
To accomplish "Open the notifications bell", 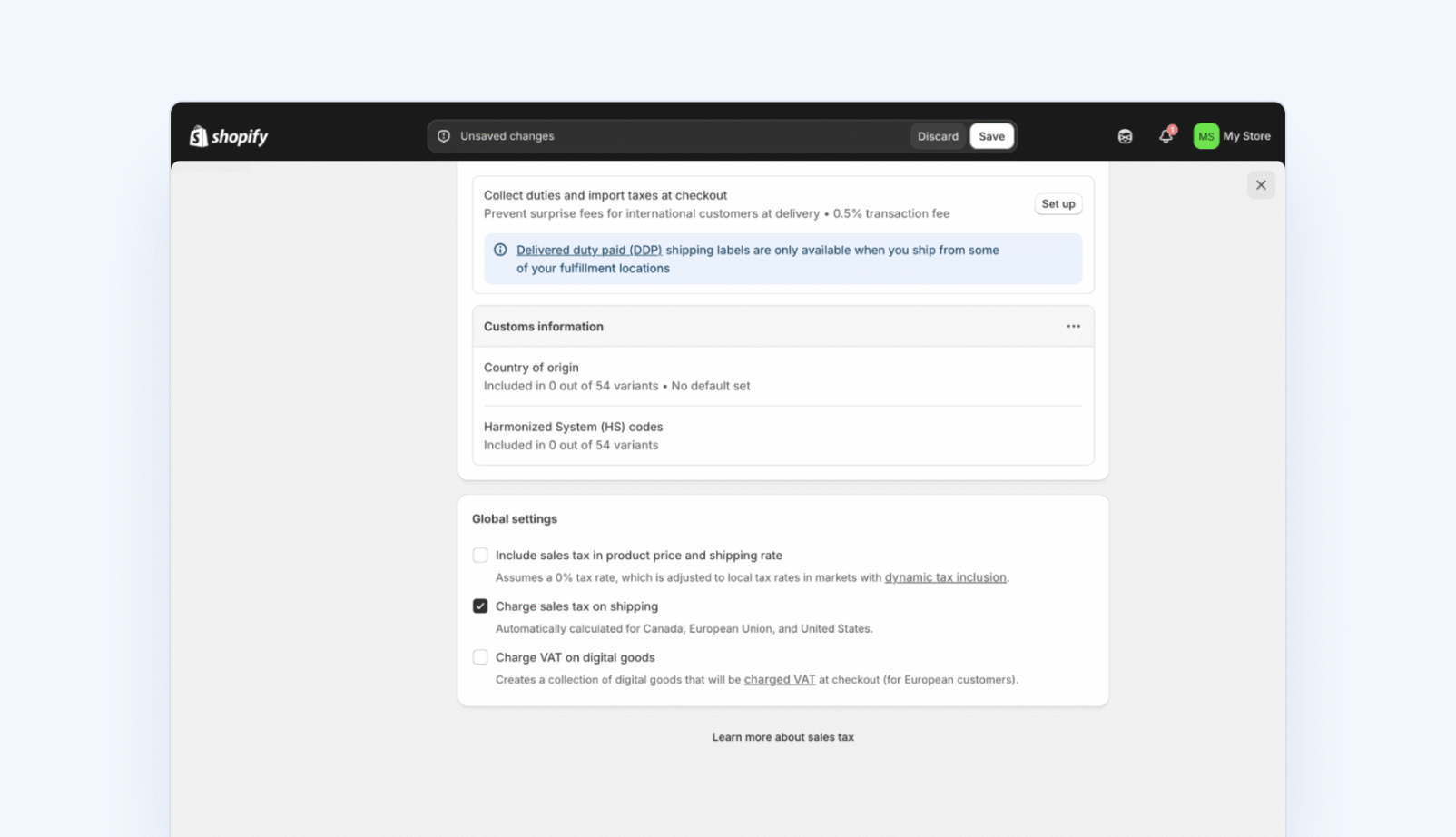I will pyautogui.click(x=1166, y=136).
